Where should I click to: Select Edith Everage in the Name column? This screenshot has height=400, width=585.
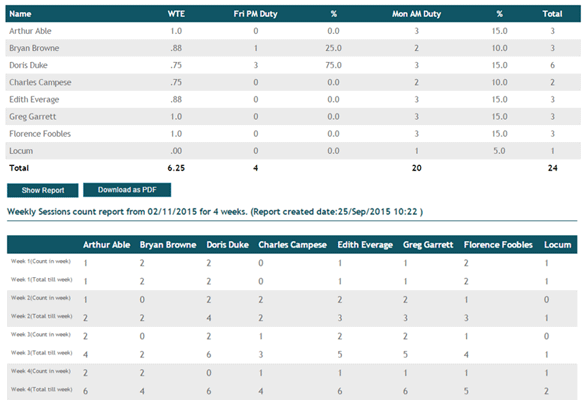tap(34, 100)
